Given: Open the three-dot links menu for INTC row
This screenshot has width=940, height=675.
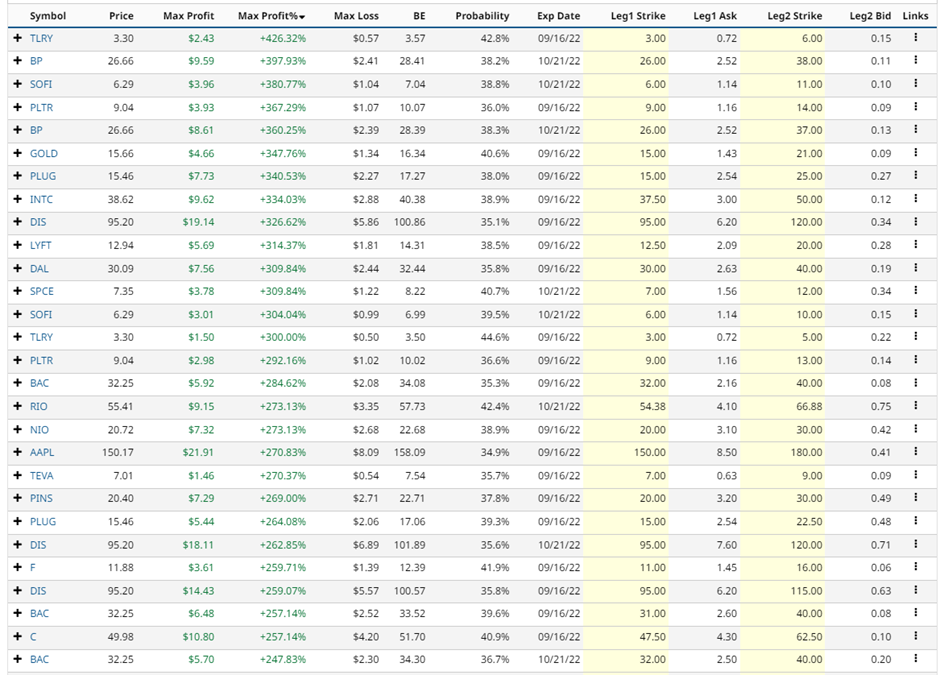Looking at the screenshot, I should (x=915, y=198).
